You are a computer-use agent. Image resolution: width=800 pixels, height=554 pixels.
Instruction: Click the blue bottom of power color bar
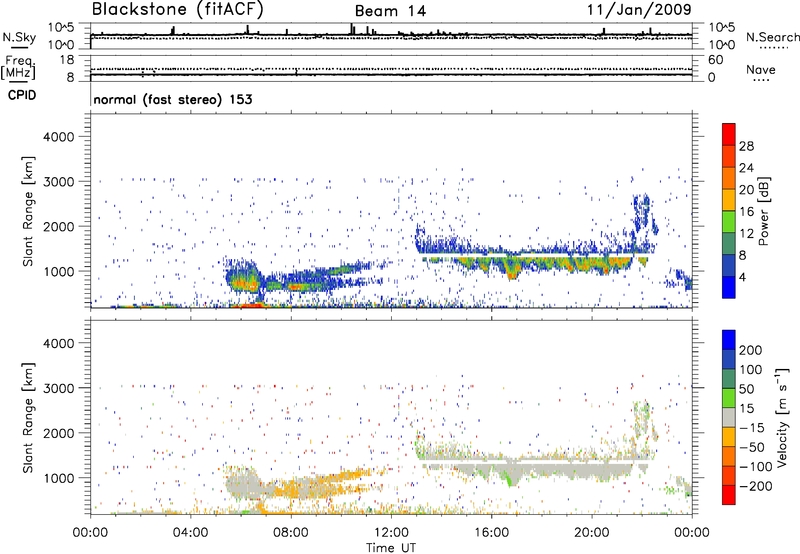(729, 287)
